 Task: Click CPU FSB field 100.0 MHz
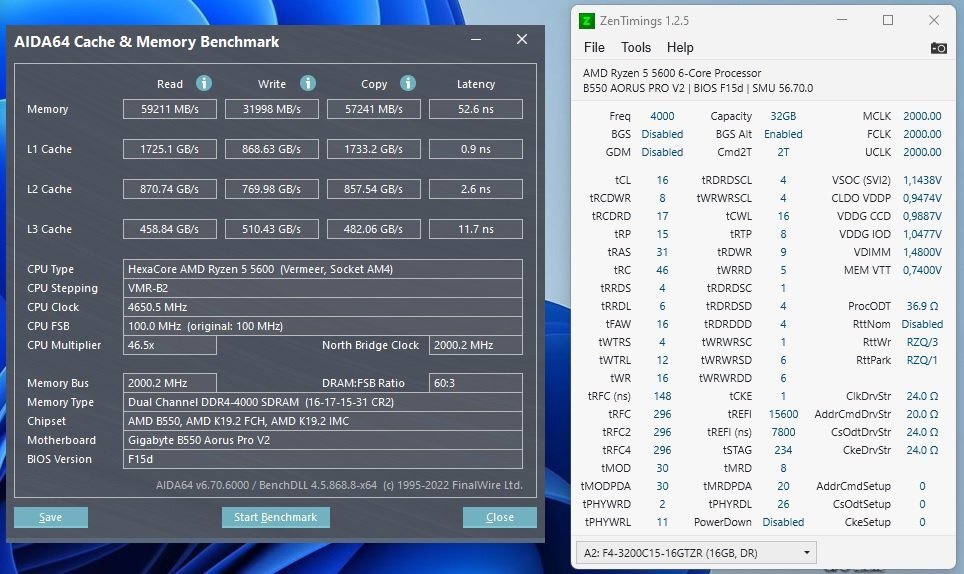coord(323,326)
